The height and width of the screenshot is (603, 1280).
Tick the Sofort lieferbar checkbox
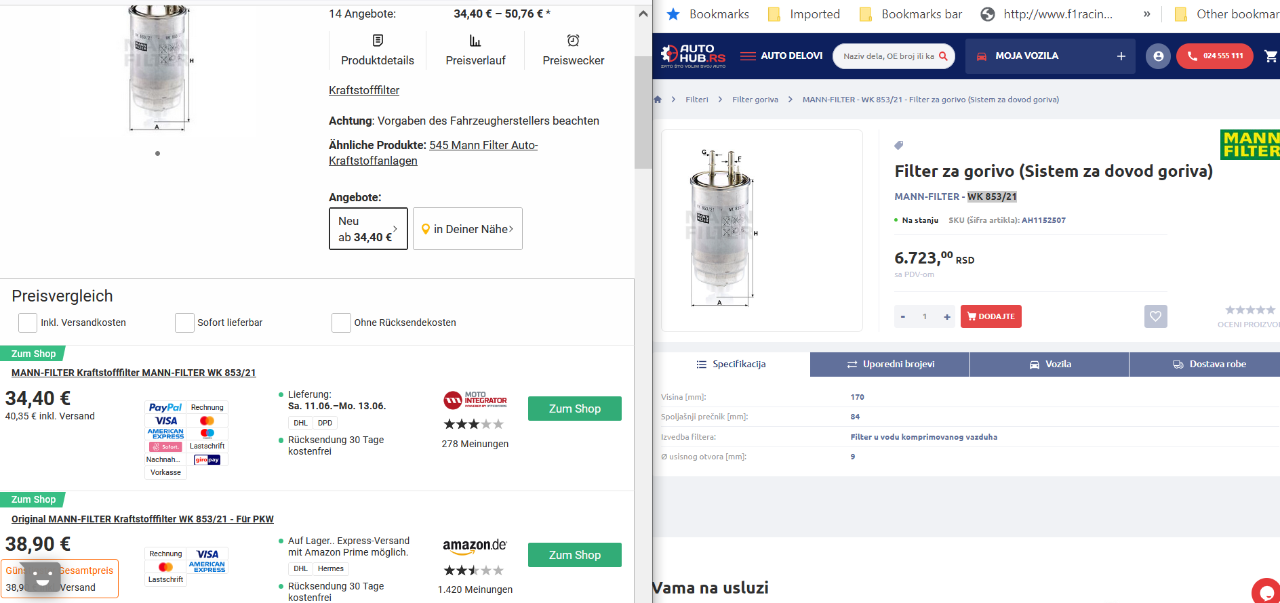[x=185, y=323]
